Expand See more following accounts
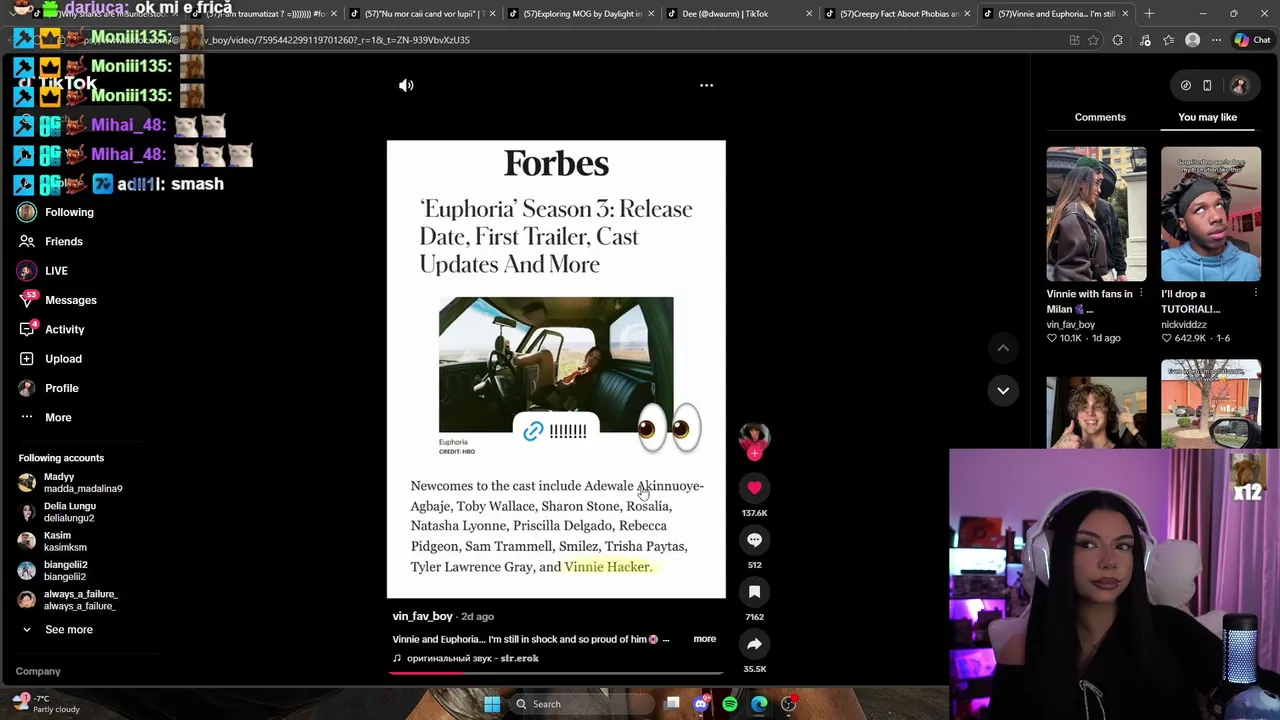This screenshot has height=720, width=1280. tap(56, 630)
